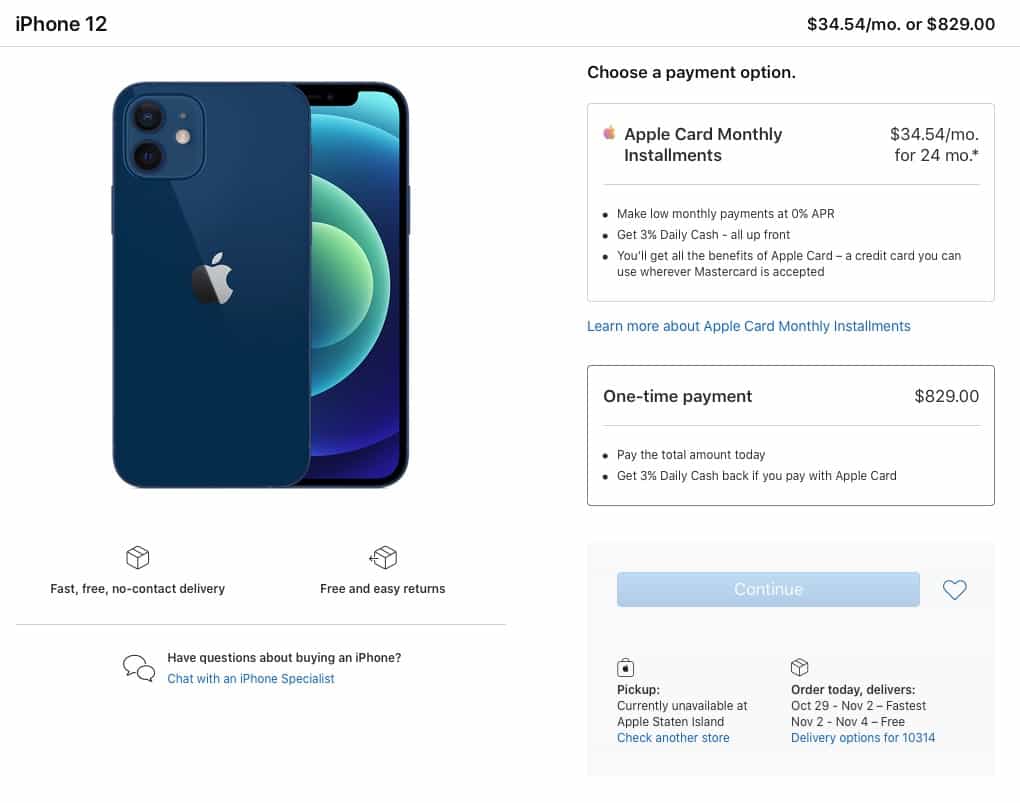The image size is (1020, 803).
Task: Click the chat bubbles icon
Action: (x=139, y=668)
